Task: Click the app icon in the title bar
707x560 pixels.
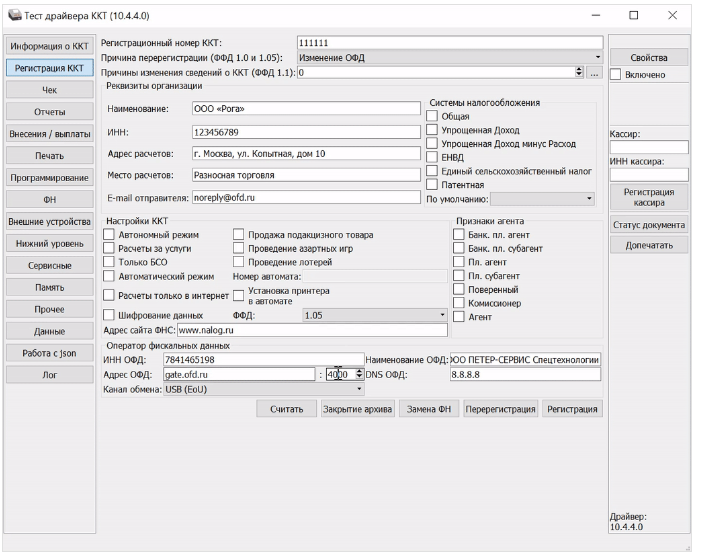Action: [x=13, y=16]
